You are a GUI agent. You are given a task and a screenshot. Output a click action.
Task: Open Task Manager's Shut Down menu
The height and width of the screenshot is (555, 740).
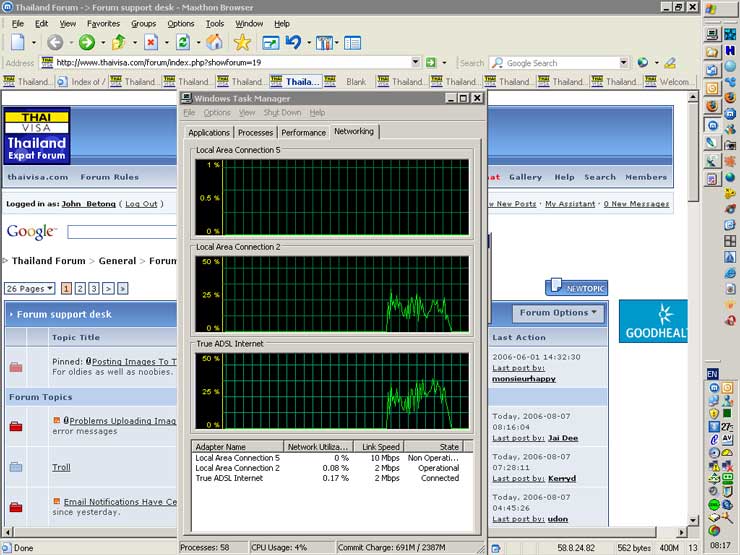(x=282, y=112)
